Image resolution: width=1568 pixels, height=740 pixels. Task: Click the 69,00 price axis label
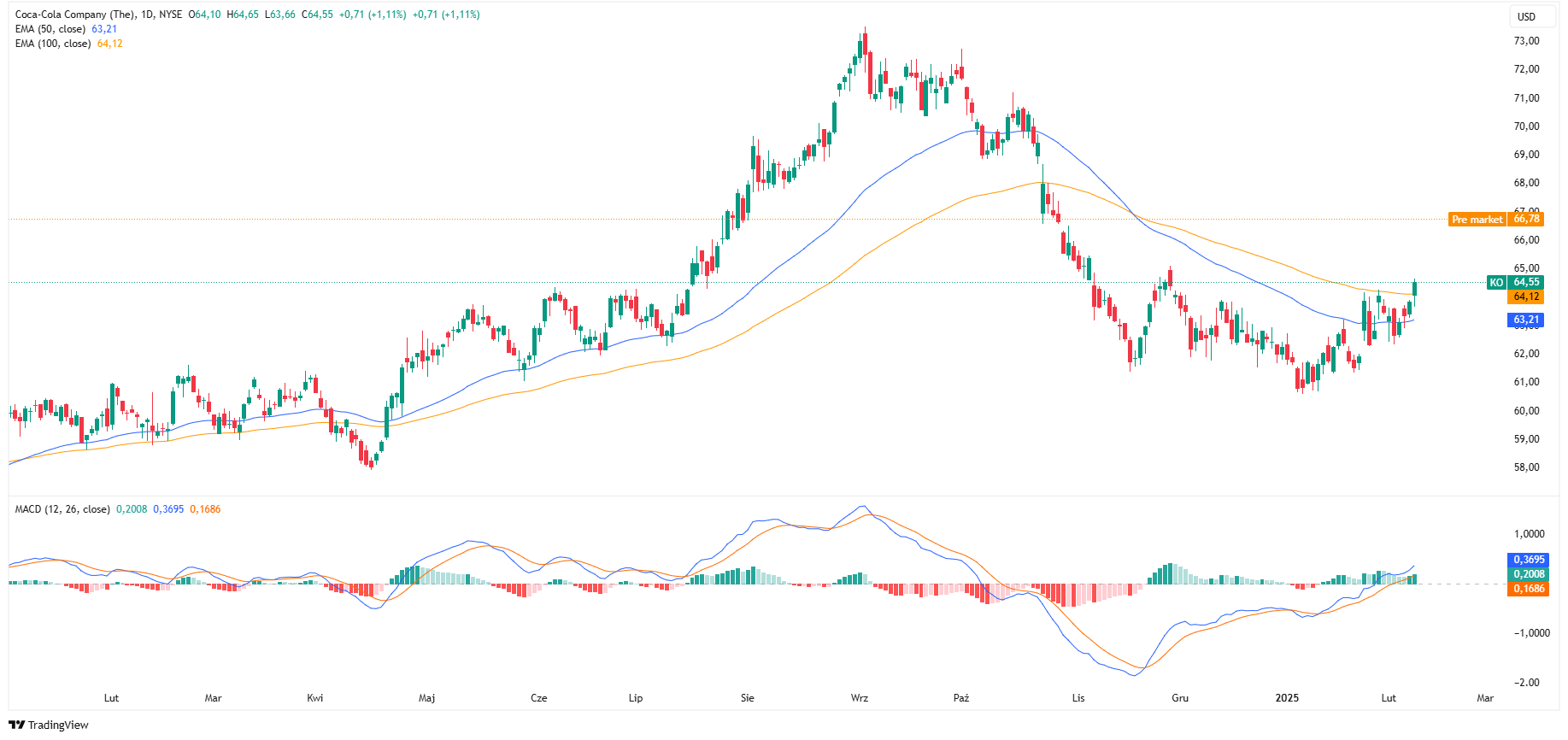click(x=1526, y=155)
